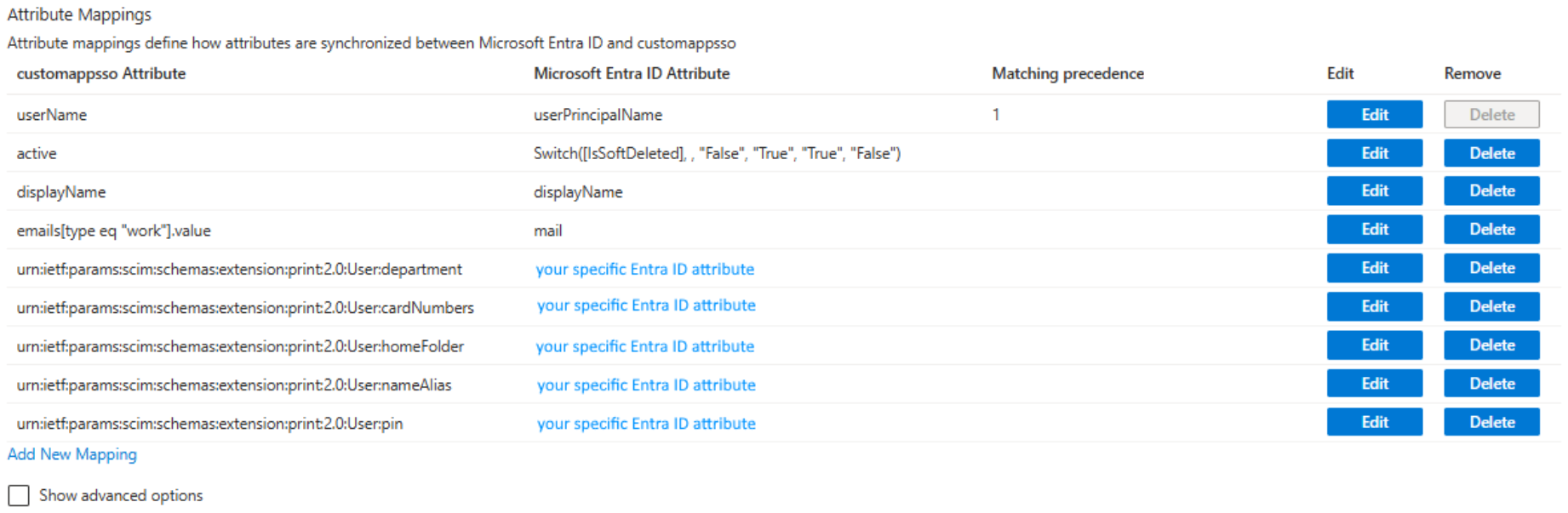The width and height of the screenshot is (1568, 513).
Task: Delete the User:pin mapping
Action: pos(1491,422)
